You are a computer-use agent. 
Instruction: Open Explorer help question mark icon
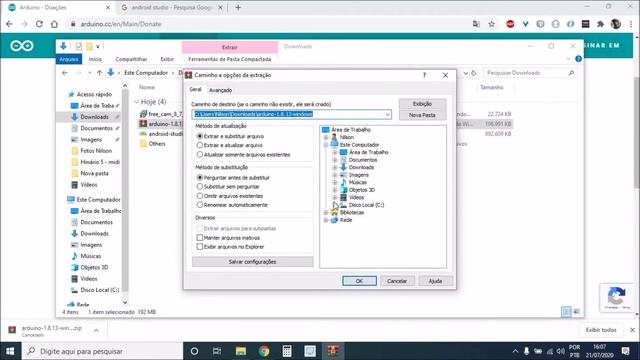coord(578,59)
